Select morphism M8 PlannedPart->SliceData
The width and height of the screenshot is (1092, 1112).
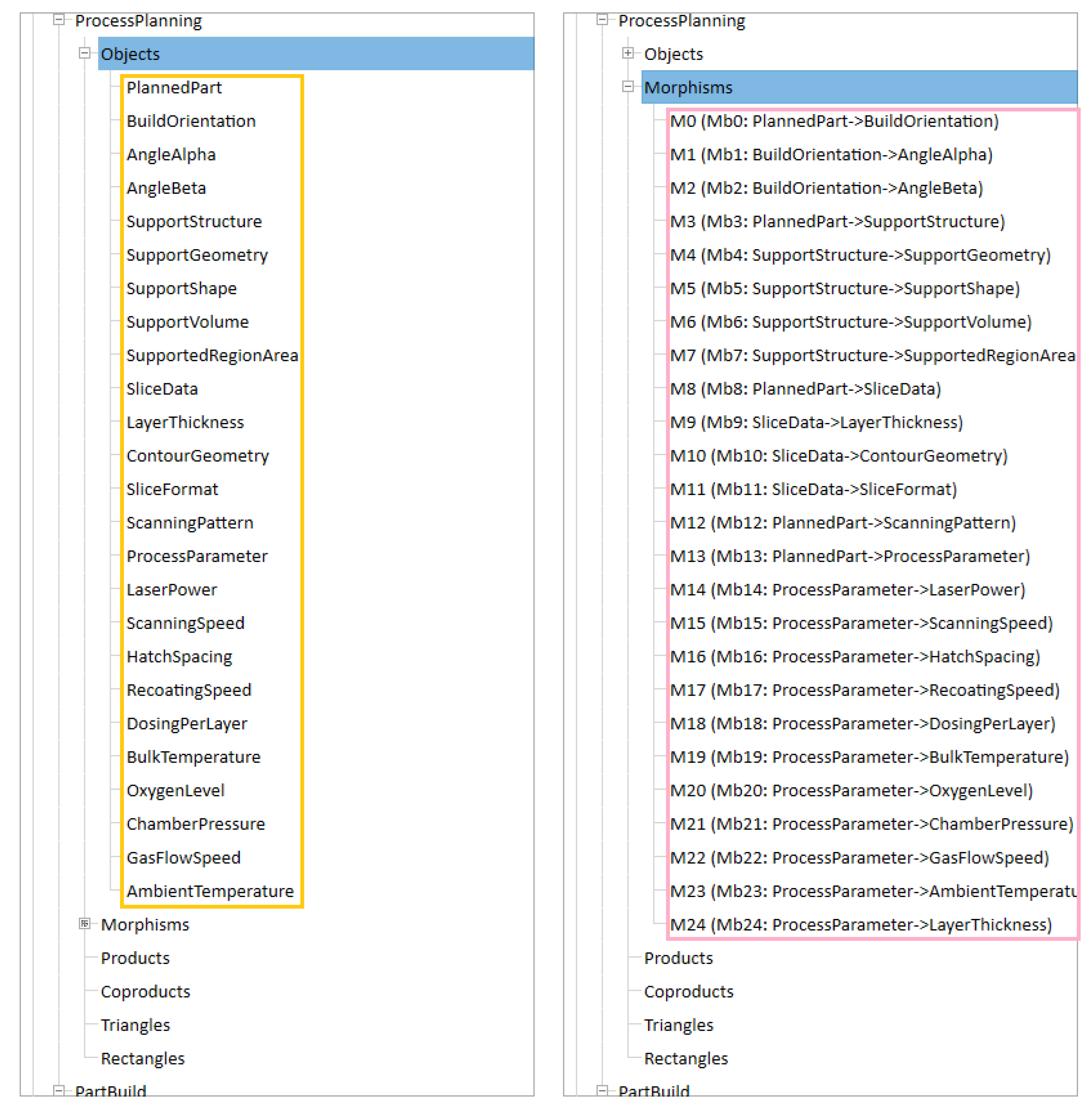point(805,389)
